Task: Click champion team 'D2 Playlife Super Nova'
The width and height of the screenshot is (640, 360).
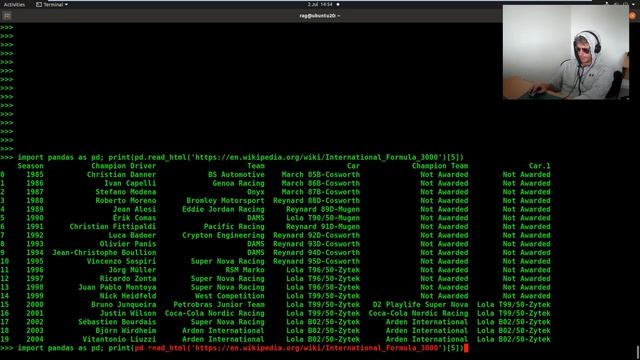Action: [x=420, y=304]
